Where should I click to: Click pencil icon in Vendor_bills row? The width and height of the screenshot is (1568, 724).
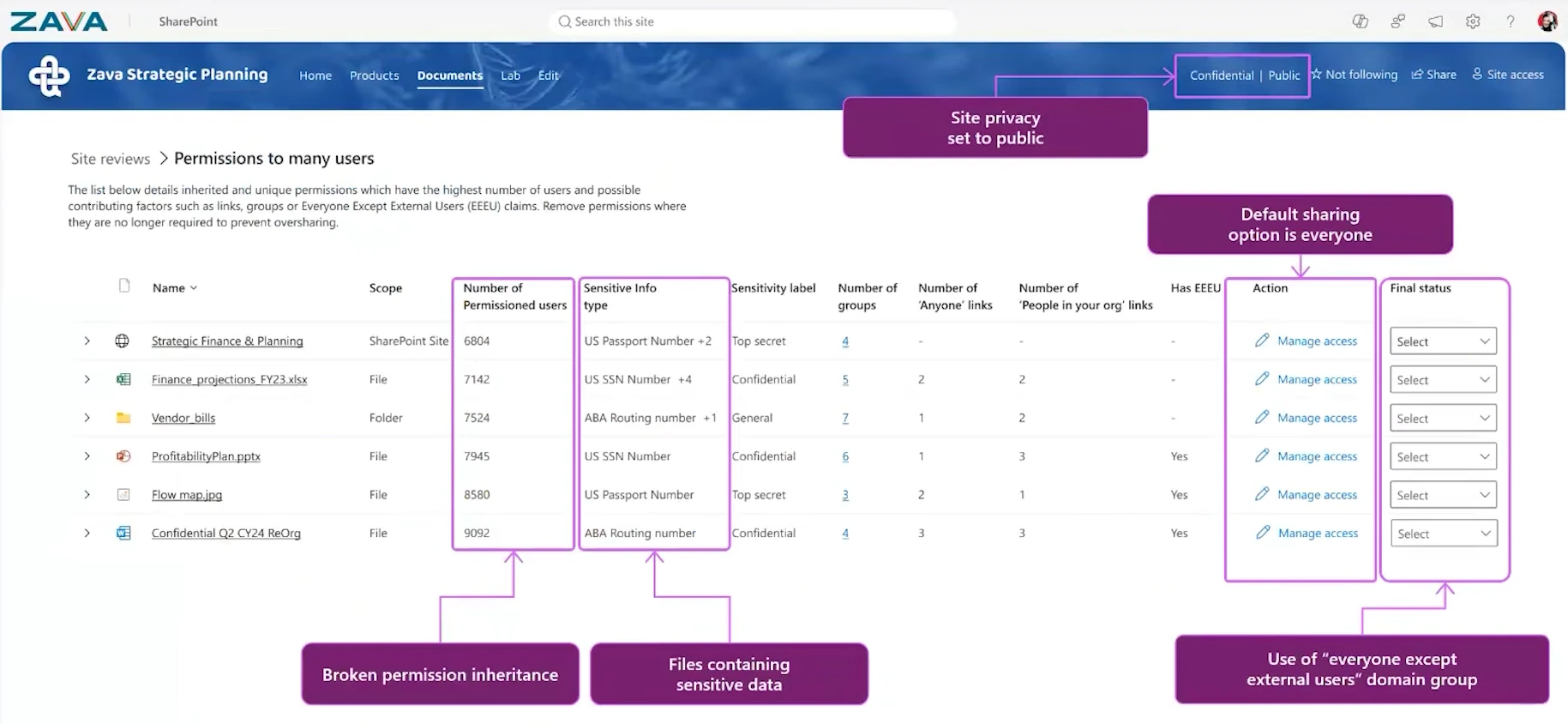pyautogui.click(x=1262, y=417)
